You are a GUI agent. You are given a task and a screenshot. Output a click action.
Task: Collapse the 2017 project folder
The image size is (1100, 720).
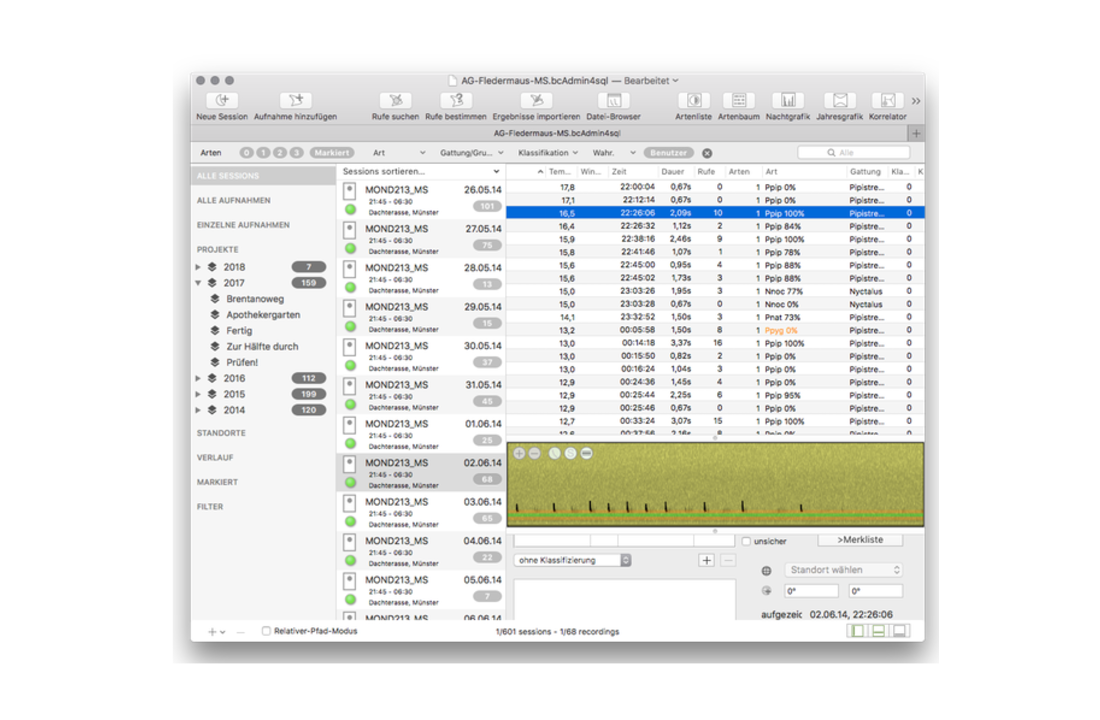coord(199,283)
